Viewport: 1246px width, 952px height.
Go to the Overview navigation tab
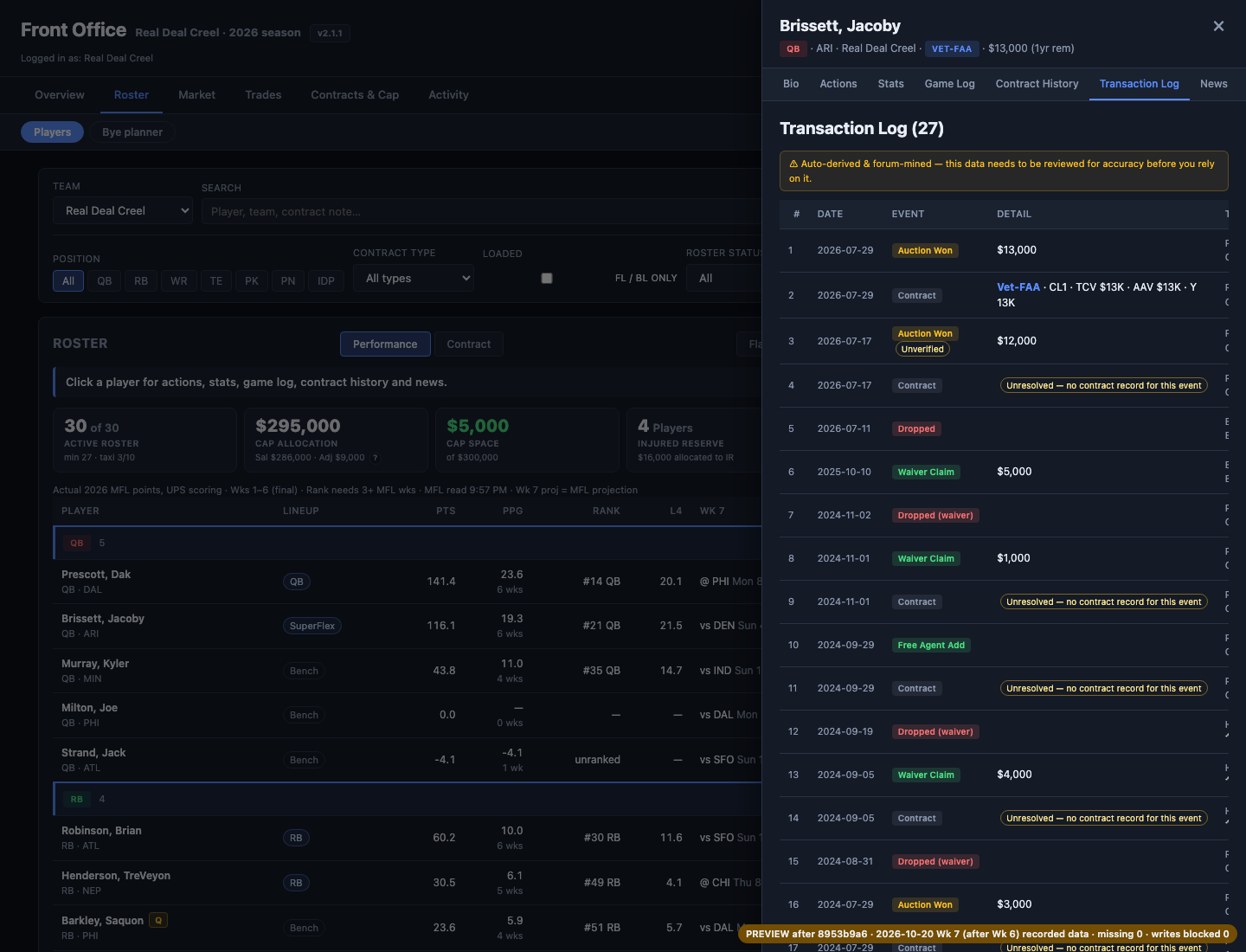coord(60,95)
